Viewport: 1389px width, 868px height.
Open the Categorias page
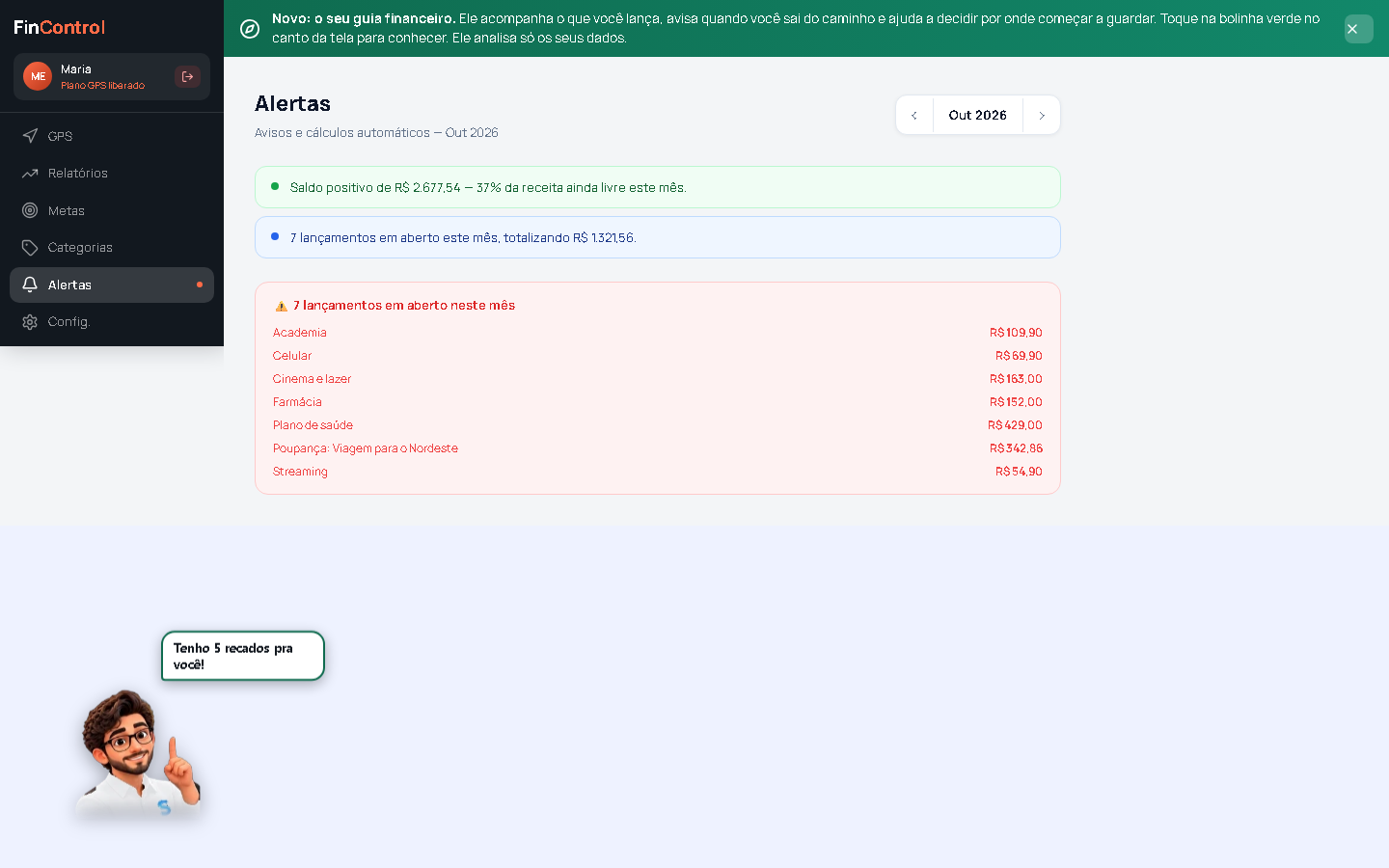(112, 248)
